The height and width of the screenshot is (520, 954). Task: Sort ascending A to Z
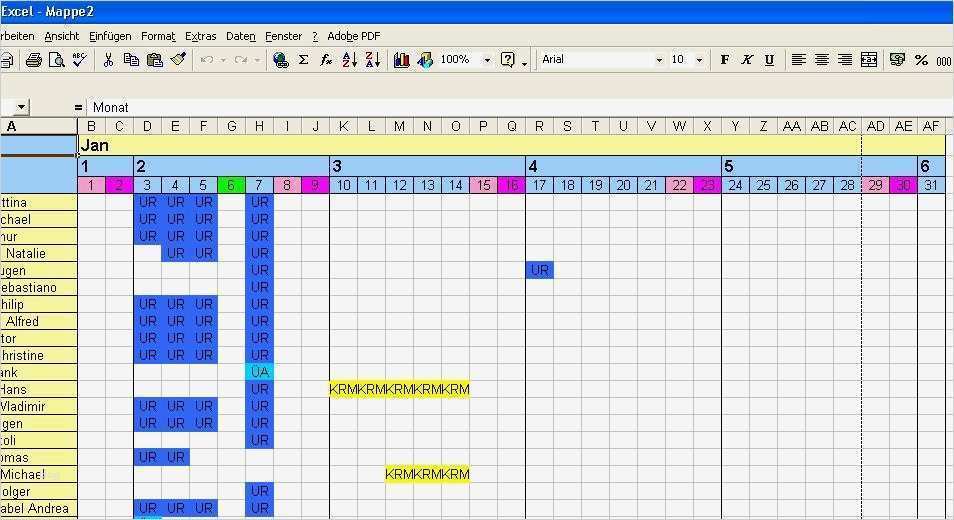[350, 60]
